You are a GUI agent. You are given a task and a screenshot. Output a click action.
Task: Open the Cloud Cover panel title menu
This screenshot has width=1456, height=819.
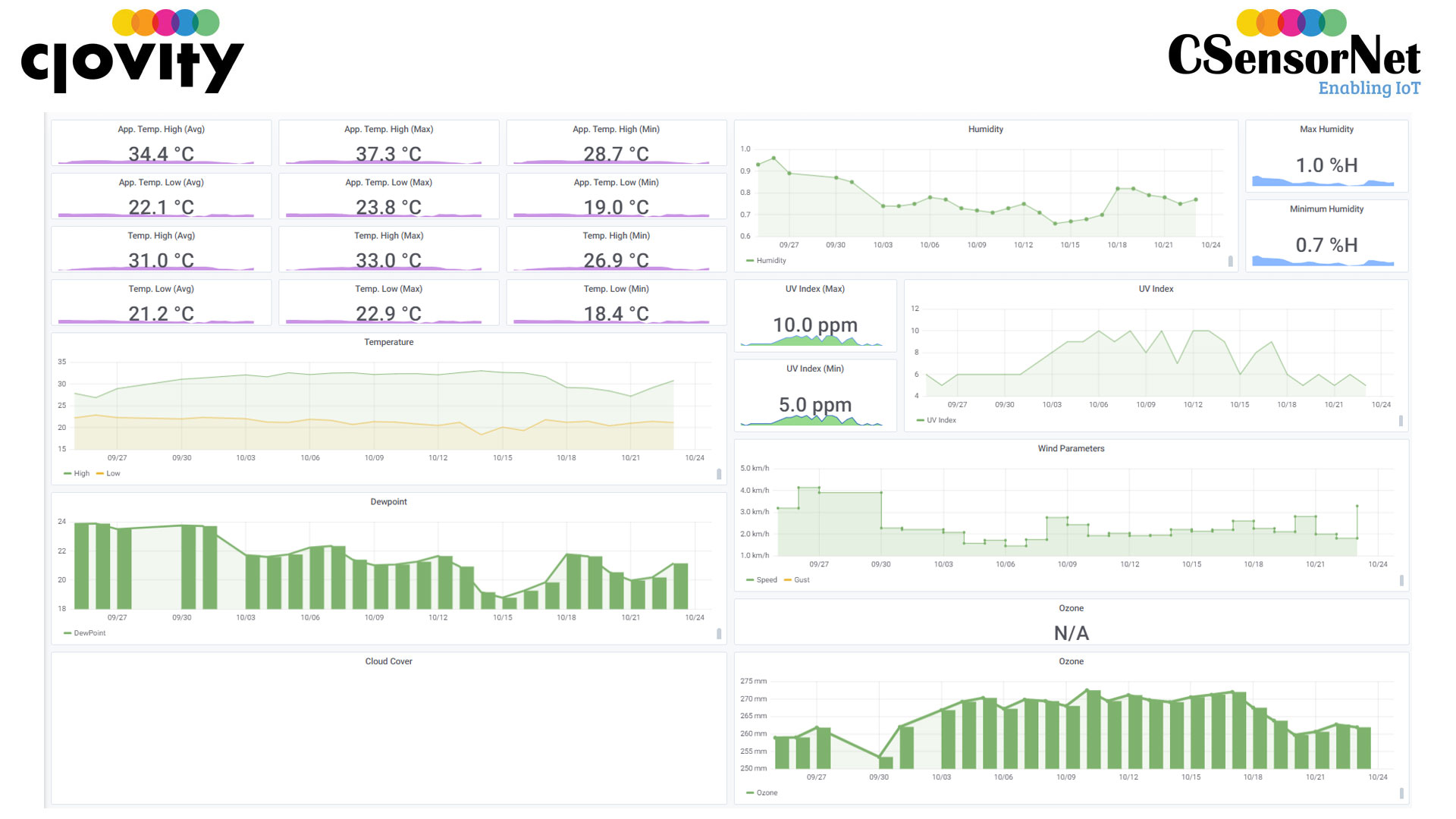[388, 661]
